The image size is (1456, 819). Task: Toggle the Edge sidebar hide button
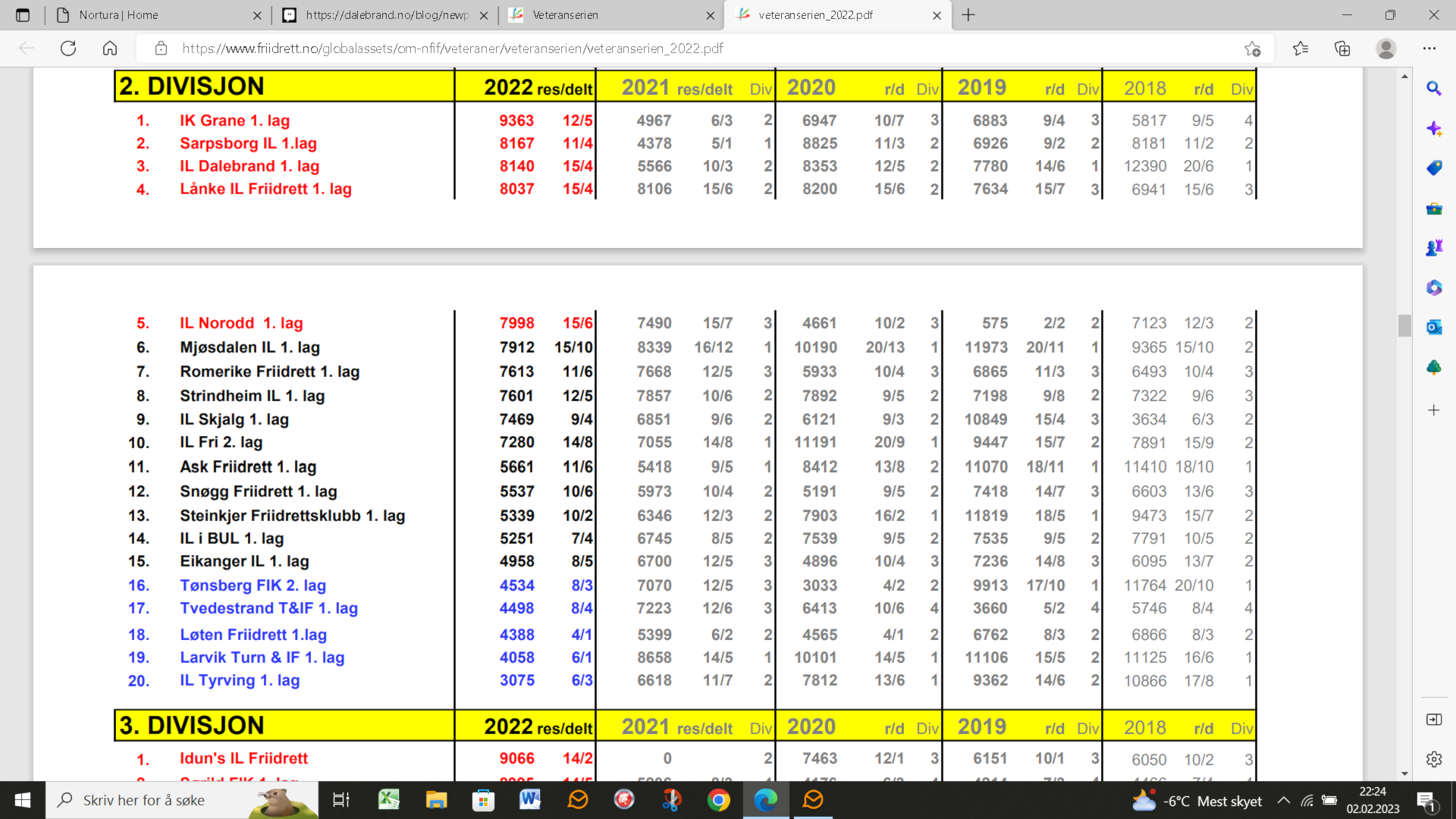tap(1433, 720)
